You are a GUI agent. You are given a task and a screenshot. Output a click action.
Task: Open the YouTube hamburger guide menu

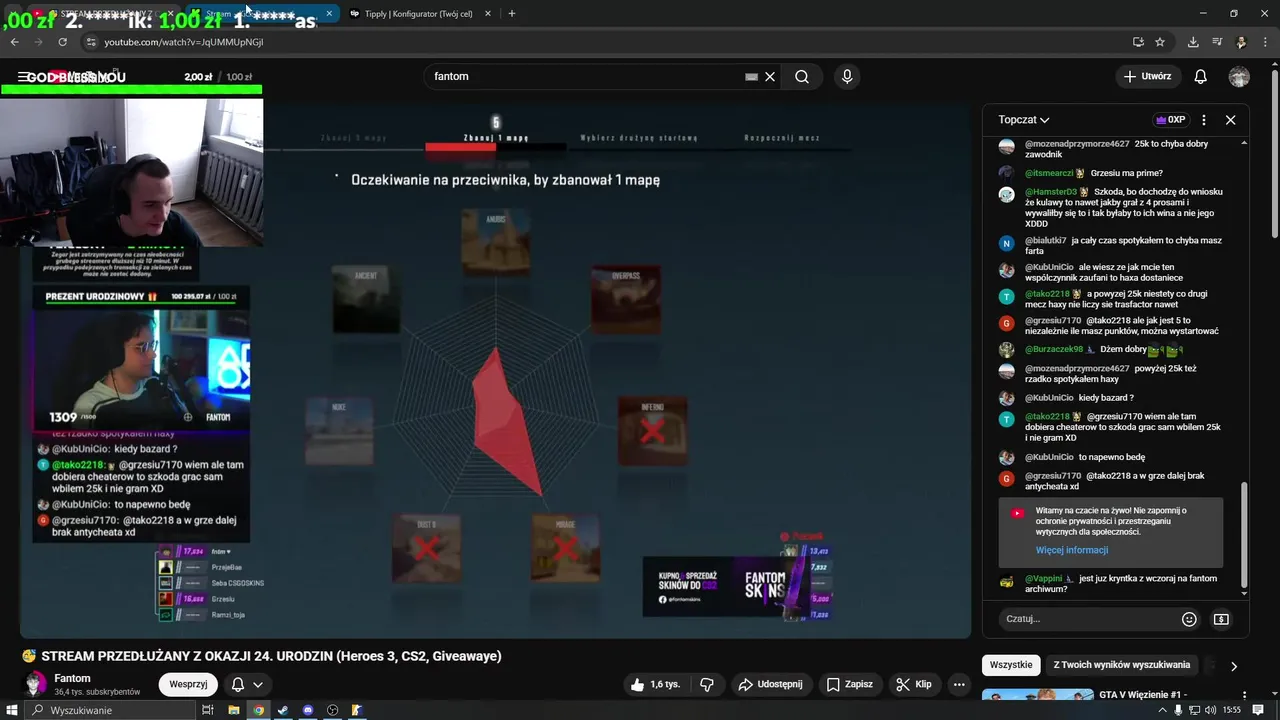click(x=23, y=77)
